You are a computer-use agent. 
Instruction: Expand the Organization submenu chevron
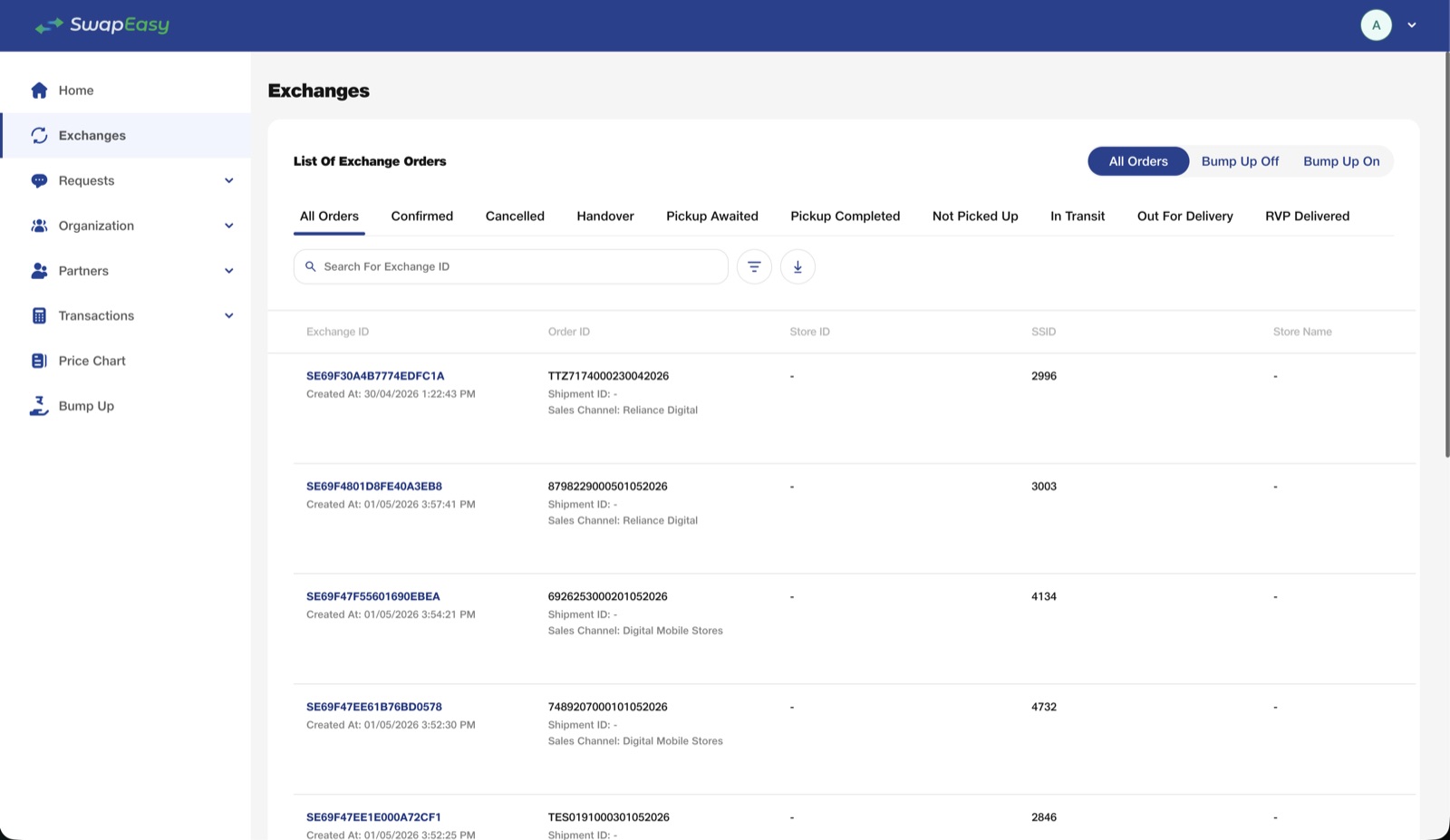tap(229, 226)
